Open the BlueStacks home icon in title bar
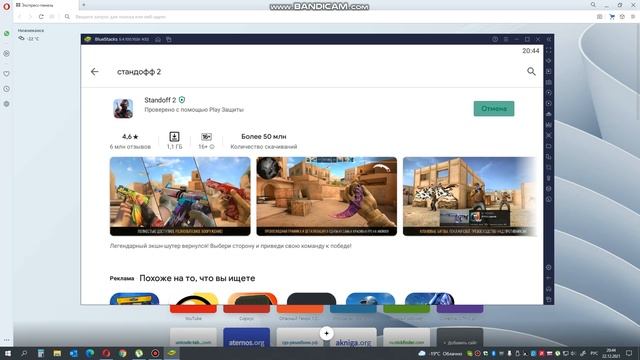 (x=158, y=40)
